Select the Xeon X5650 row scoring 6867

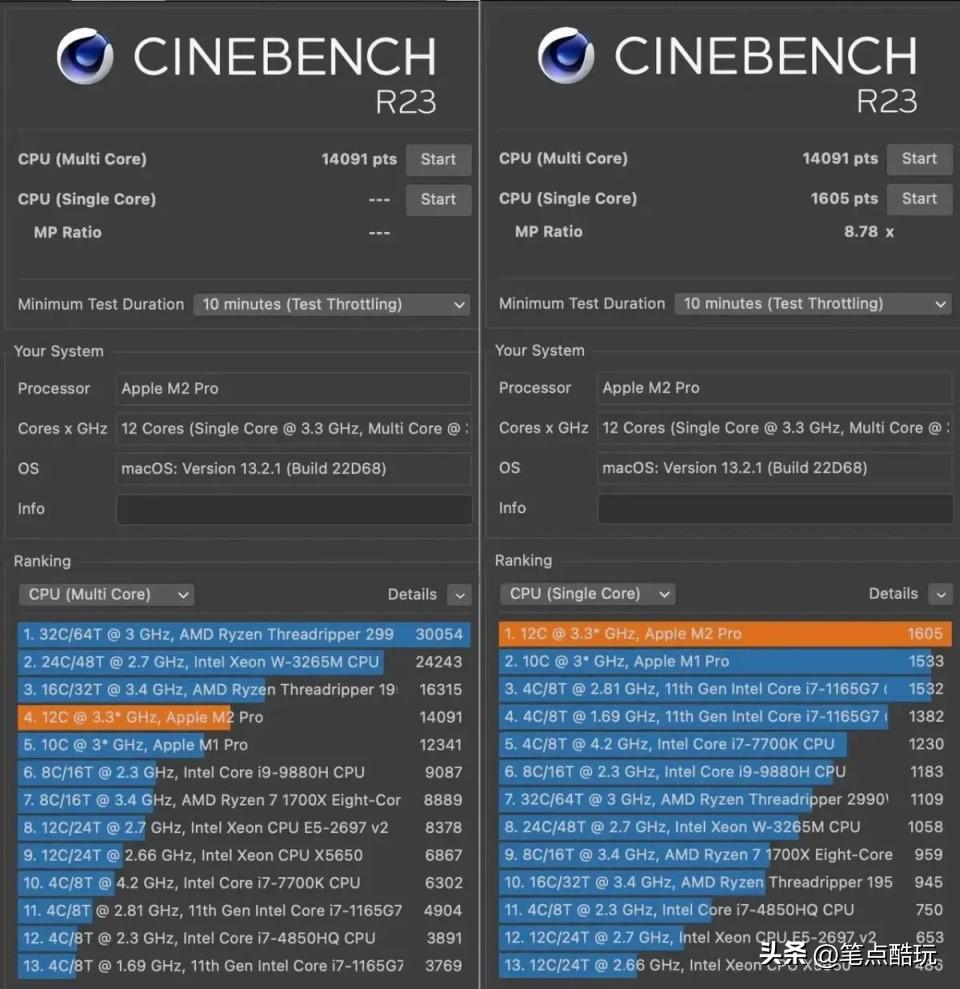(x=244, y=856)
